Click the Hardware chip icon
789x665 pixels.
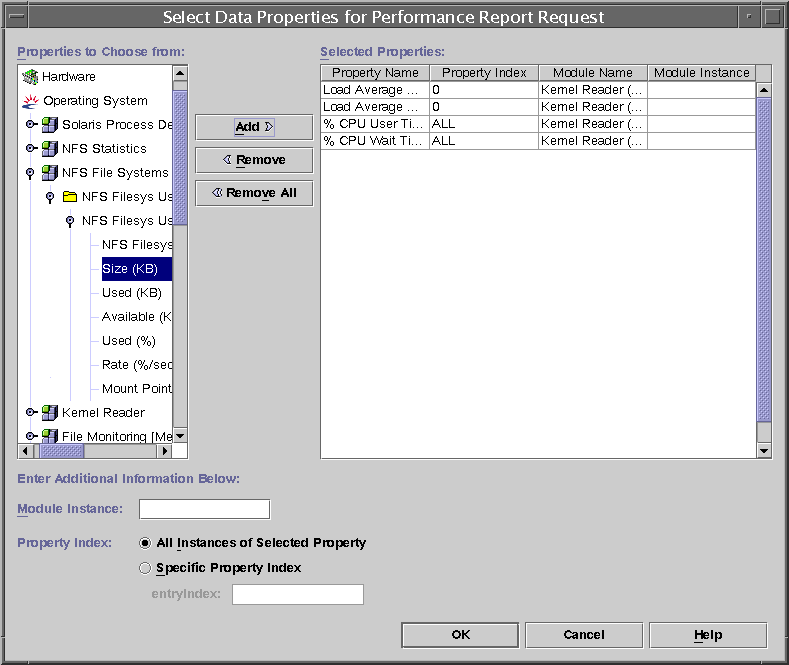pyautogui.click(x=30, y=76)
